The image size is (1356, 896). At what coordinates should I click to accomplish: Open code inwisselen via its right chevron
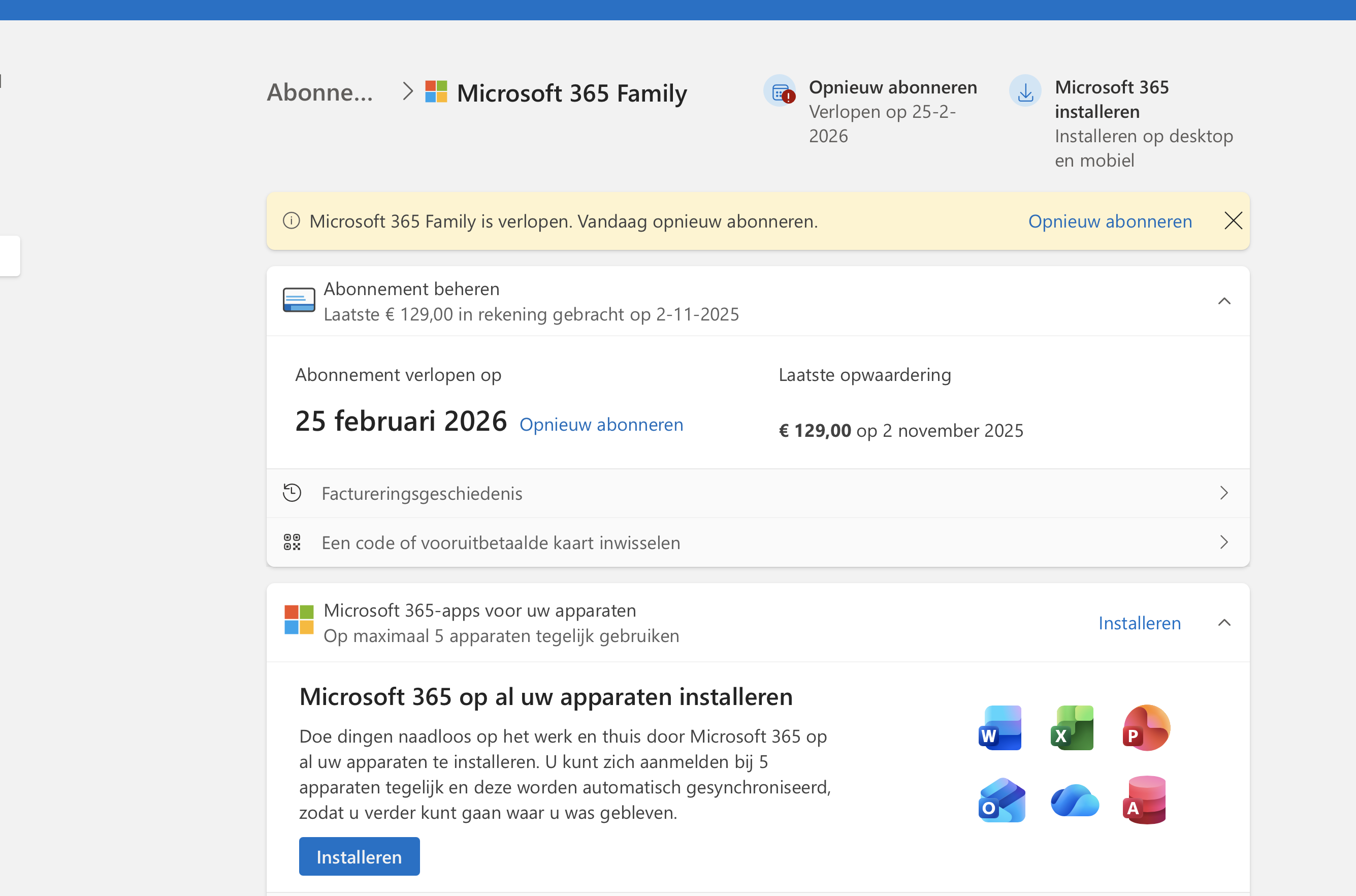point(1224,542)
